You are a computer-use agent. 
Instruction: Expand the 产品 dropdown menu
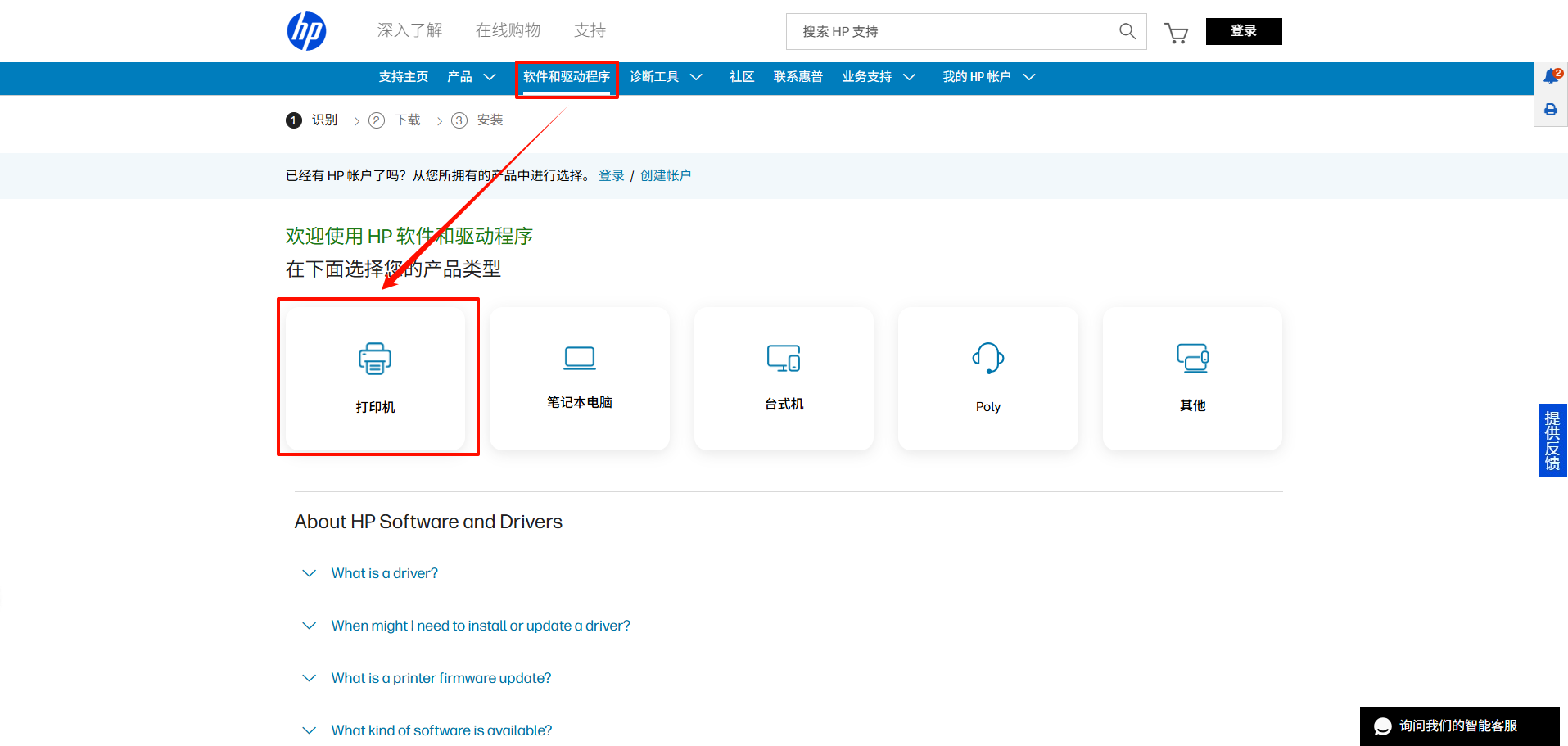(x=471, y=76)
